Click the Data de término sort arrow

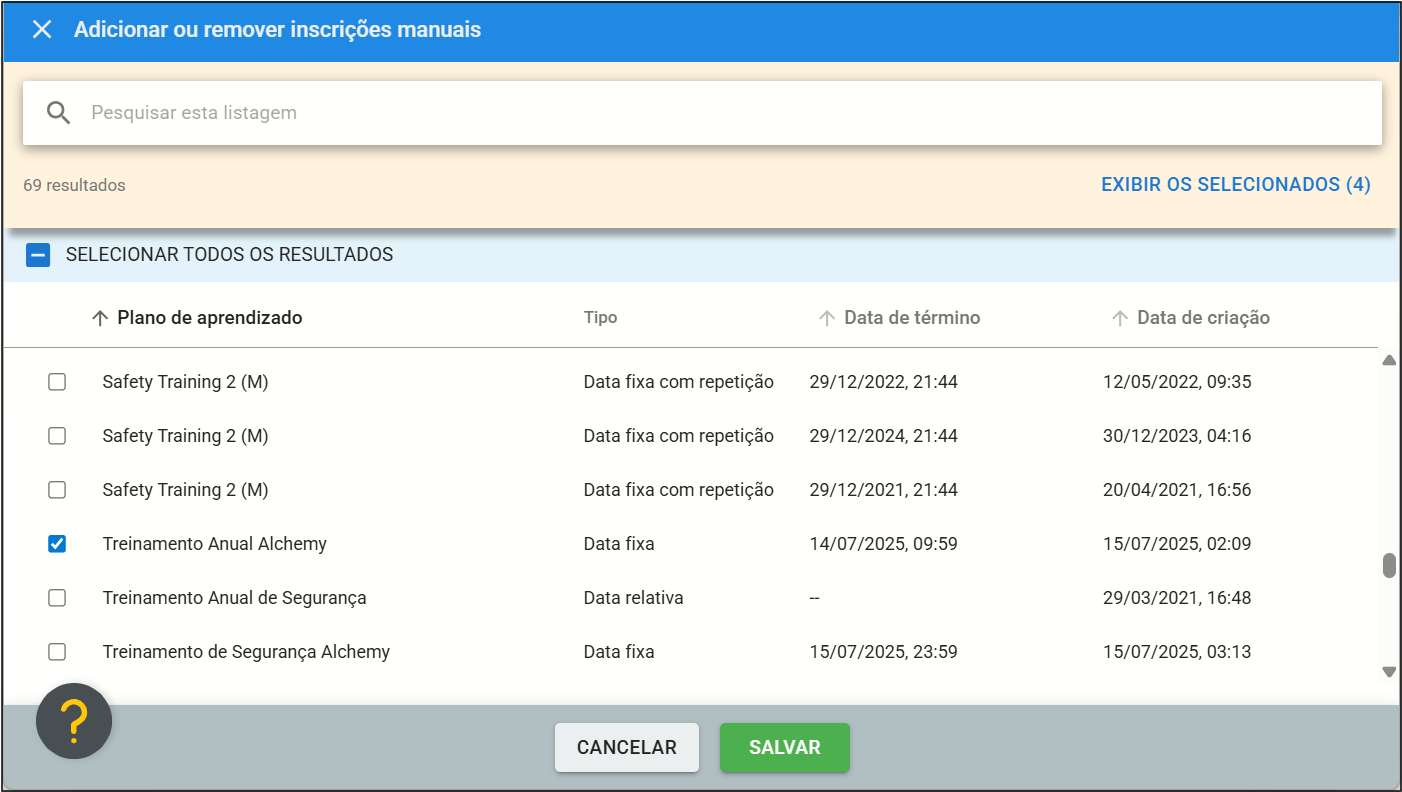[x=826, y=318]
